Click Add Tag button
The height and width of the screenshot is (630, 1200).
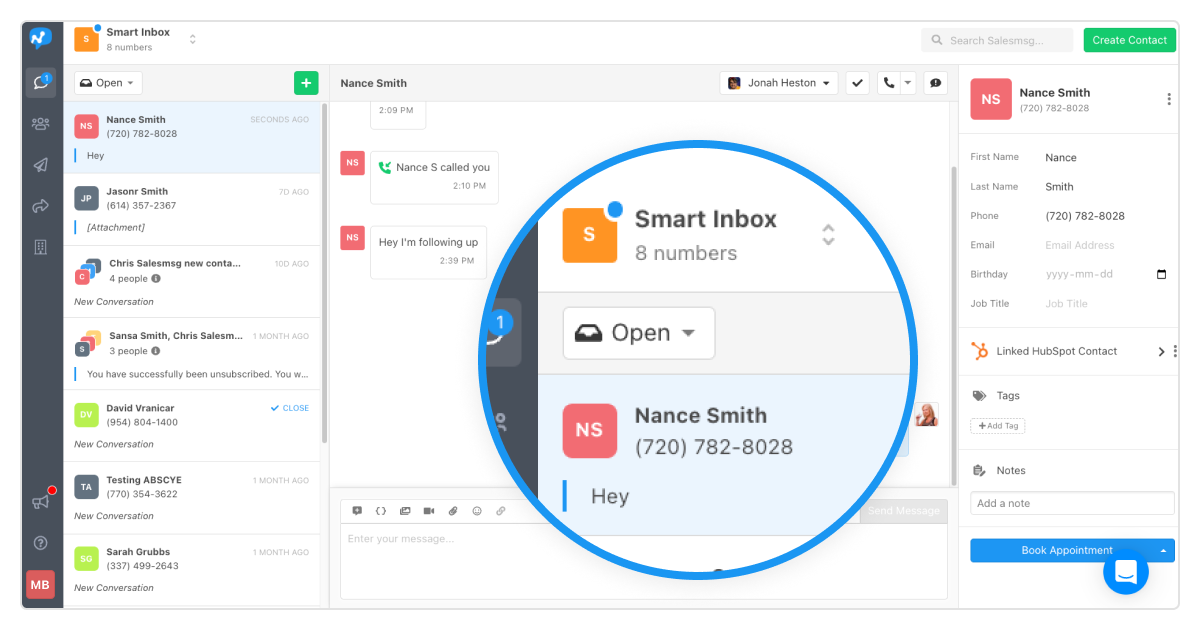[x=997, y=426]
